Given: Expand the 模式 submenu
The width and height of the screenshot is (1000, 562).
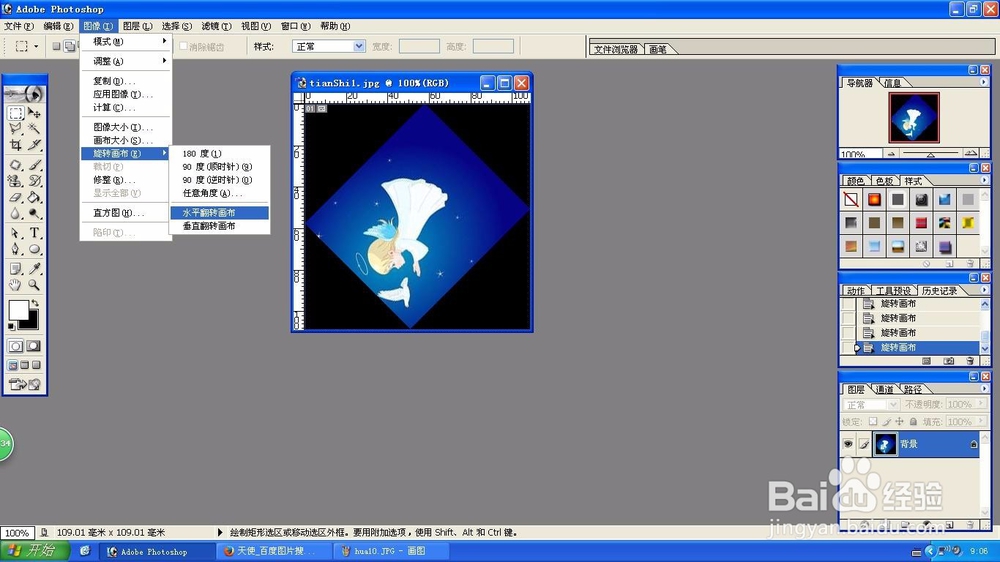Looking at the screenshot, I should pyautogui.click(x=126, y=41).
